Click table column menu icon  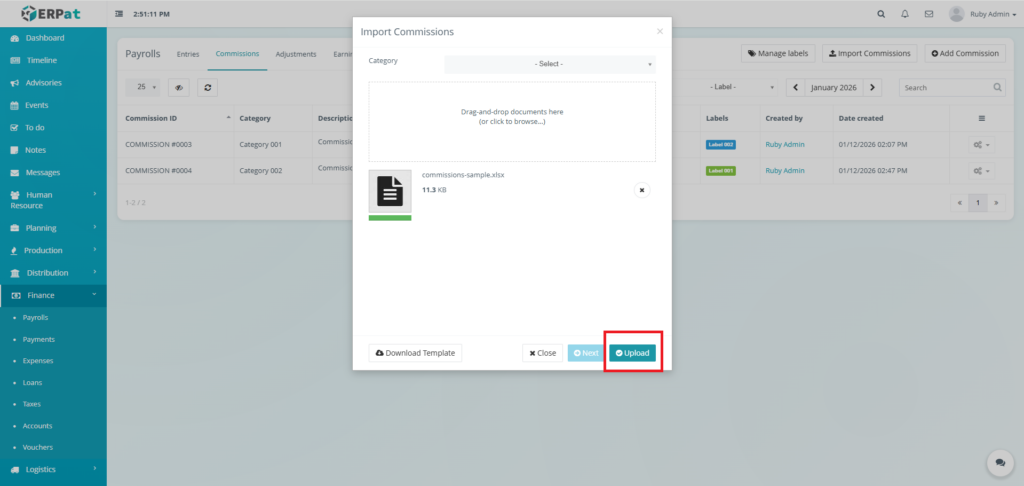click(x=982, y=118)
